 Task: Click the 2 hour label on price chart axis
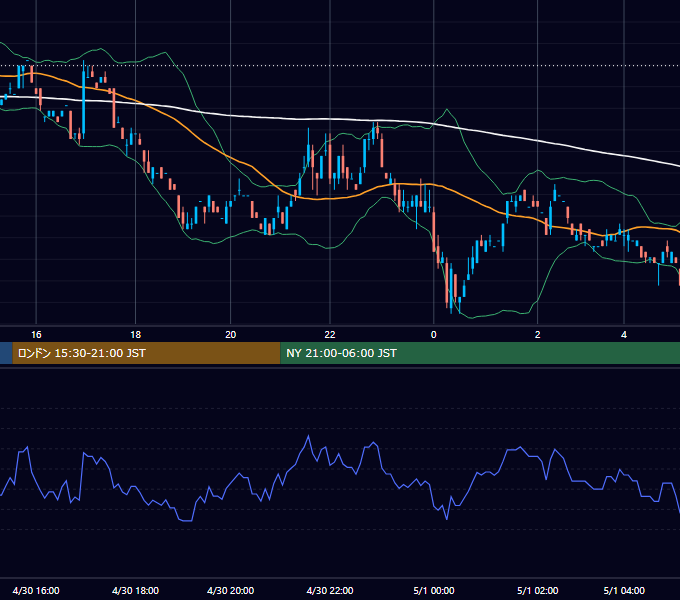[537, 334]
